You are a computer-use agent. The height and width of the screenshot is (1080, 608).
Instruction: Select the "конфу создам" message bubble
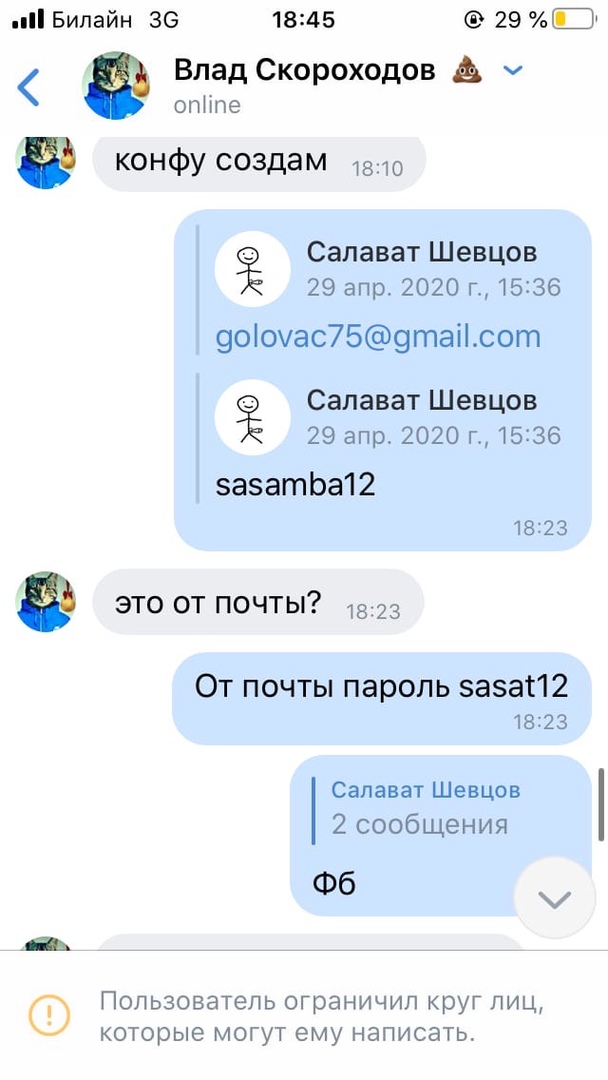point(259,163)
